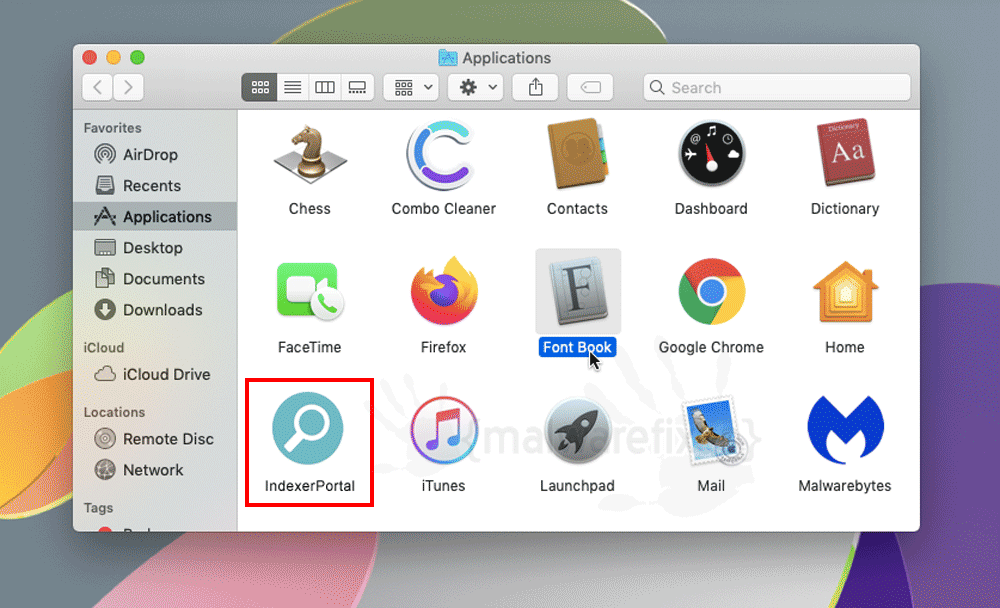The height and width of the screenshot is (608, 1000).
Task: Switch to column view
Action: click(325, 87)
